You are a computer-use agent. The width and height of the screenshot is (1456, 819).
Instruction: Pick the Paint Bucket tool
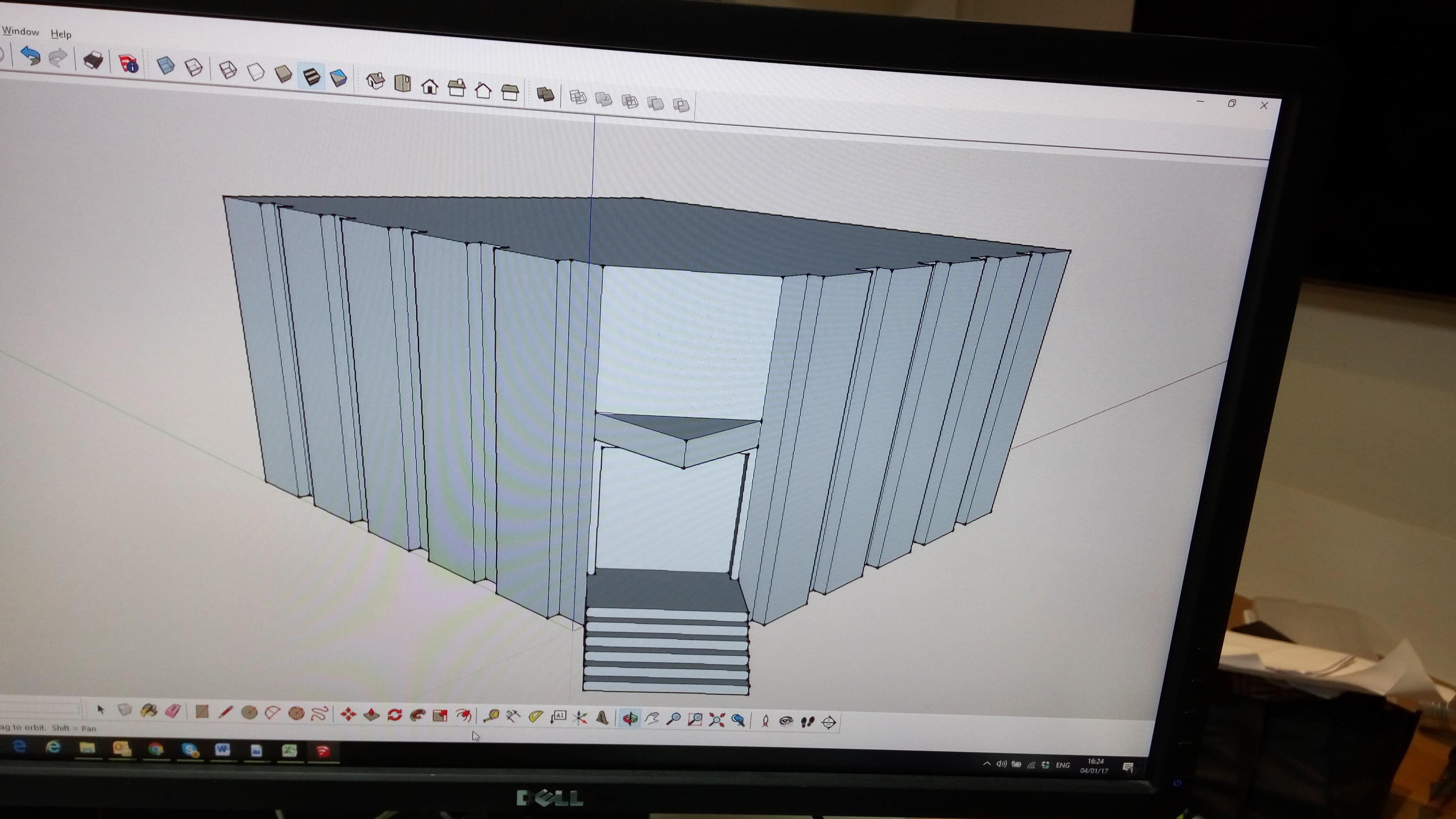tap(149, 710)
